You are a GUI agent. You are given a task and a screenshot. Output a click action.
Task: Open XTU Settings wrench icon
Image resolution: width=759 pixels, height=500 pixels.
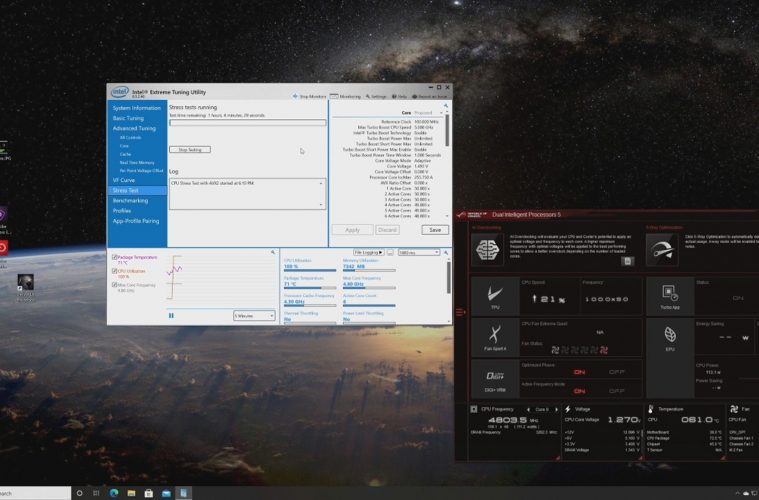click(376, 96)
